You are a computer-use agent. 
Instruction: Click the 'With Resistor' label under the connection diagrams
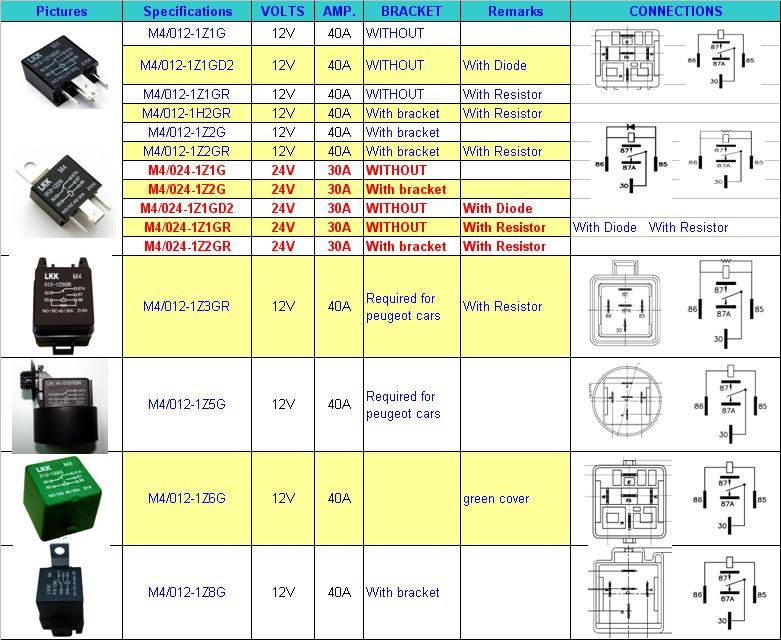tap(688, 227)
